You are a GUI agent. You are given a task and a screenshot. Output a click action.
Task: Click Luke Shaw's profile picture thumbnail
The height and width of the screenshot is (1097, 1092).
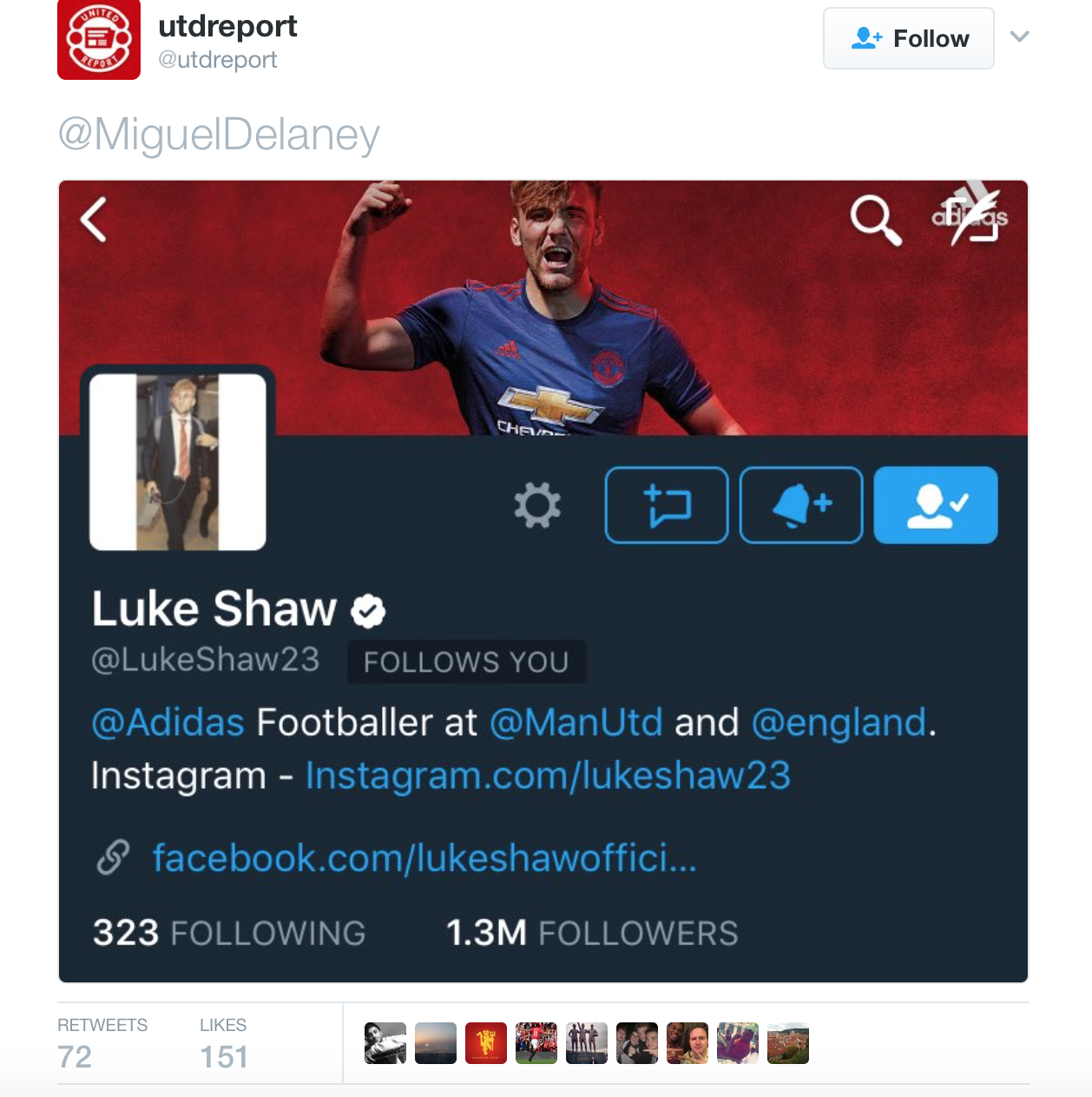178,462
